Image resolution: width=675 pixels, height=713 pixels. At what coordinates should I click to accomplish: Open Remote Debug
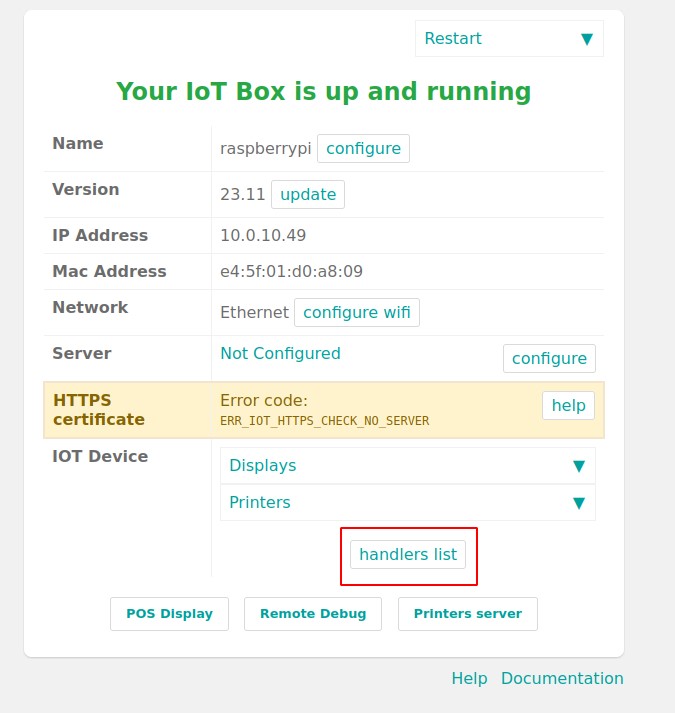pyautogui.click(x=313, y=614)
